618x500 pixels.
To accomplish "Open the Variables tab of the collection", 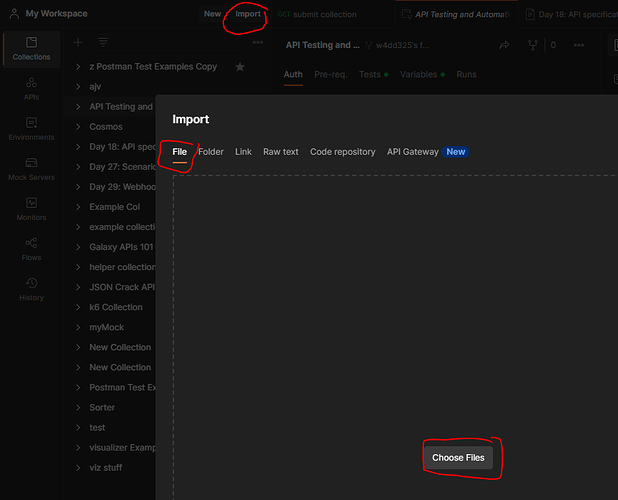I will (x=422, y=74).
